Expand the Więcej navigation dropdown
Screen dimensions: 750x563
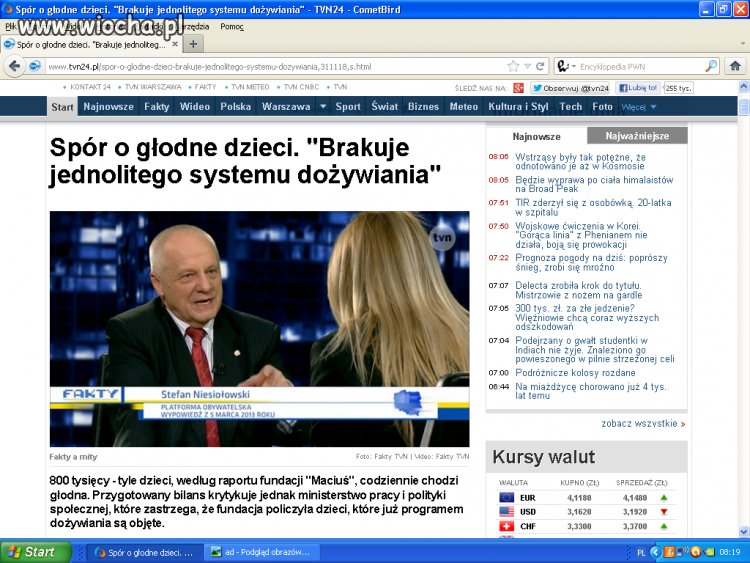(639, 107)
